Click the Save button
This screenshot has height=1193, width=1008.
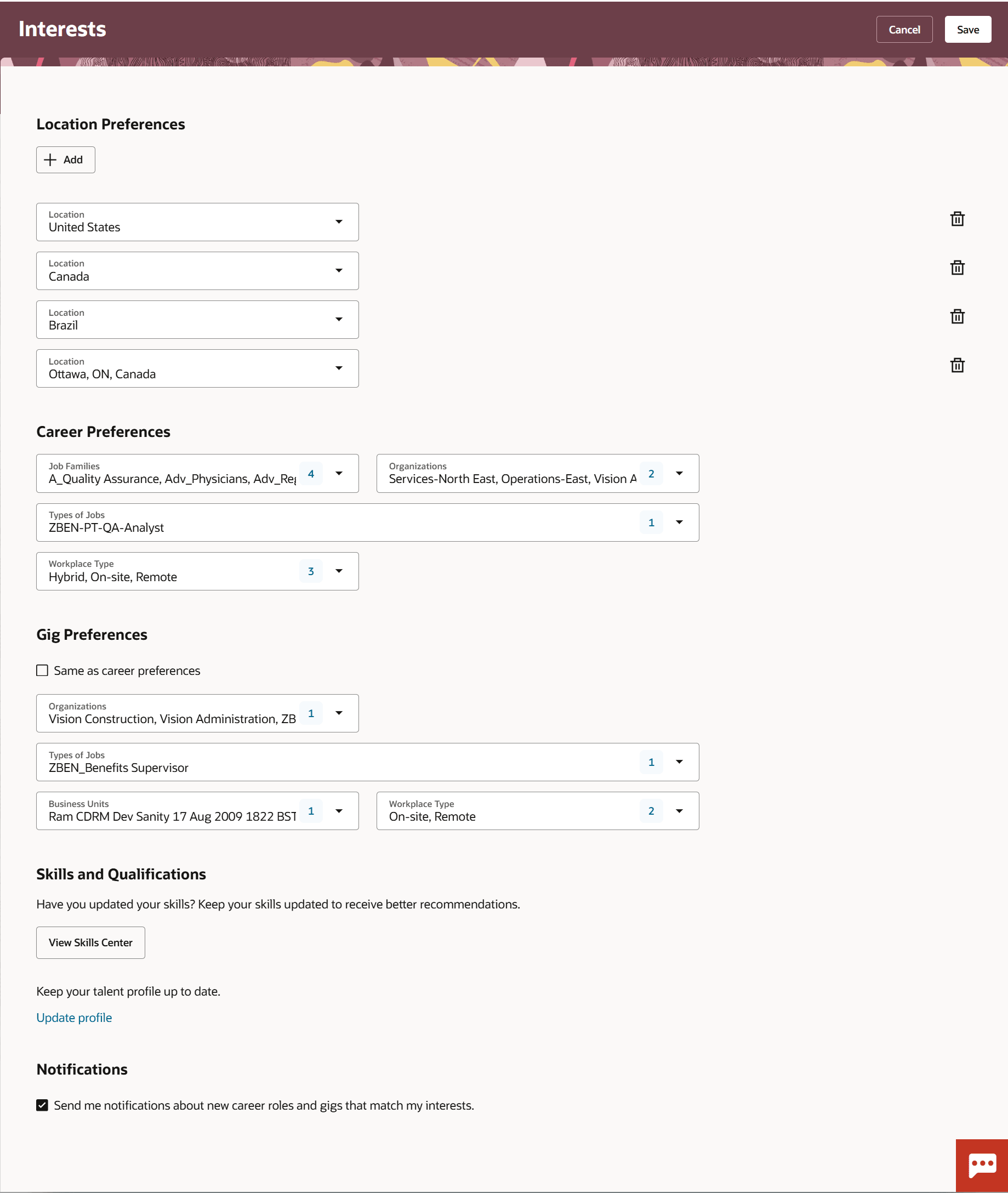coord(967,29)
